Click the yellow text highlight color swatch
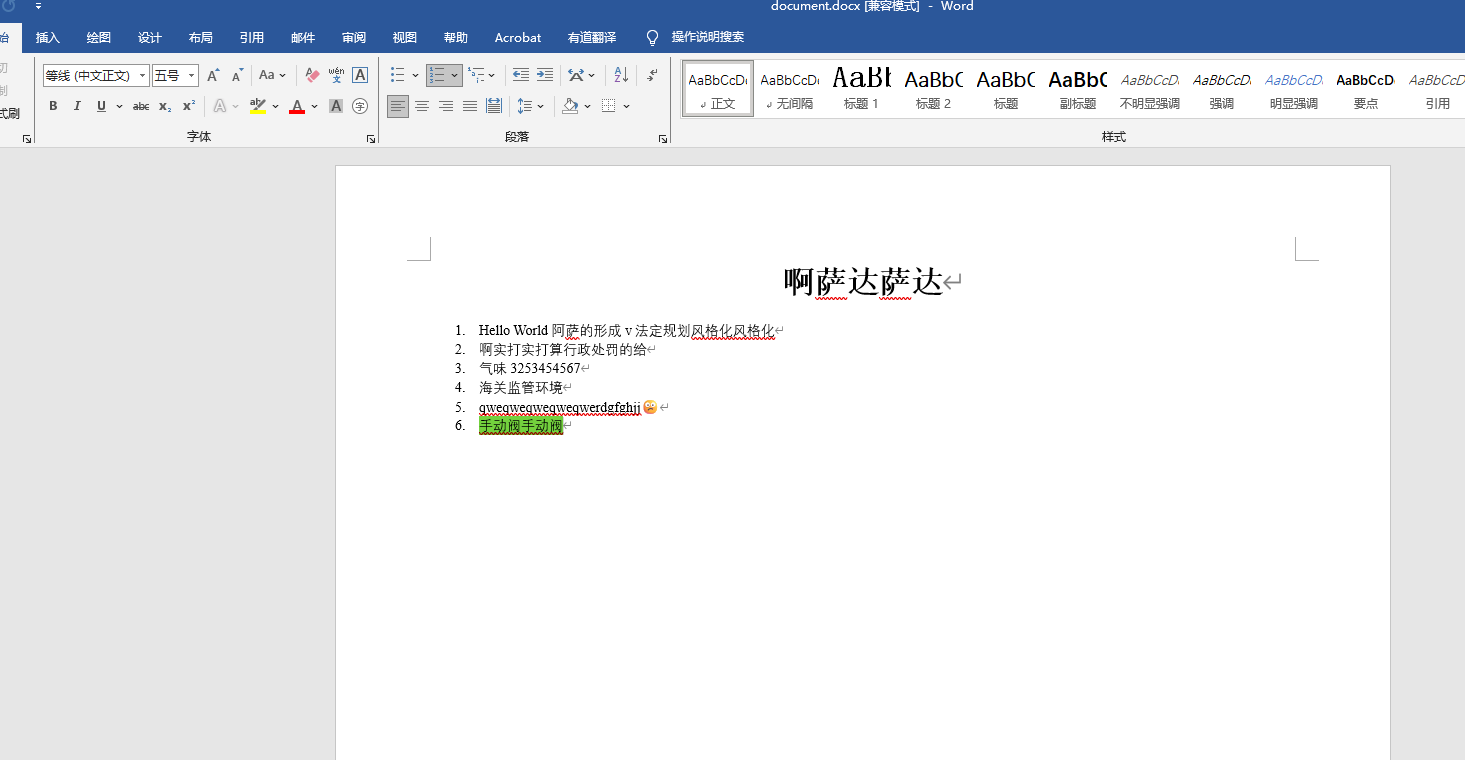 pos(258,111)
